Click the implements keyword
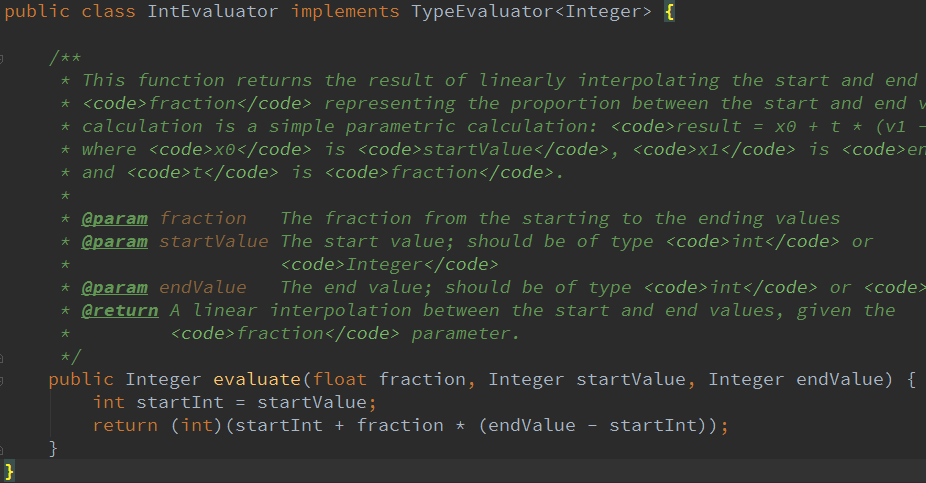This screenshot has width=926, height=483. 345,12
